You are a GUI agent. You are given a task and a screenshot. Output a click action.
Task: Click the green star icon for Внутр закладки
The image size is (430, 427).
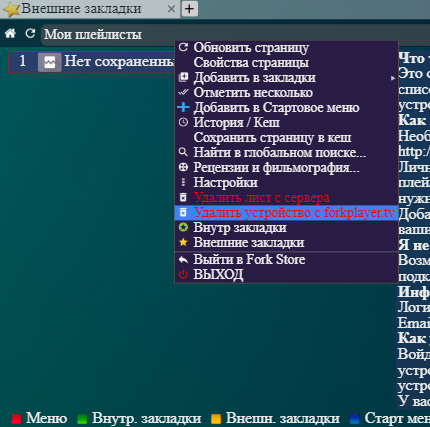coord(183,227)
